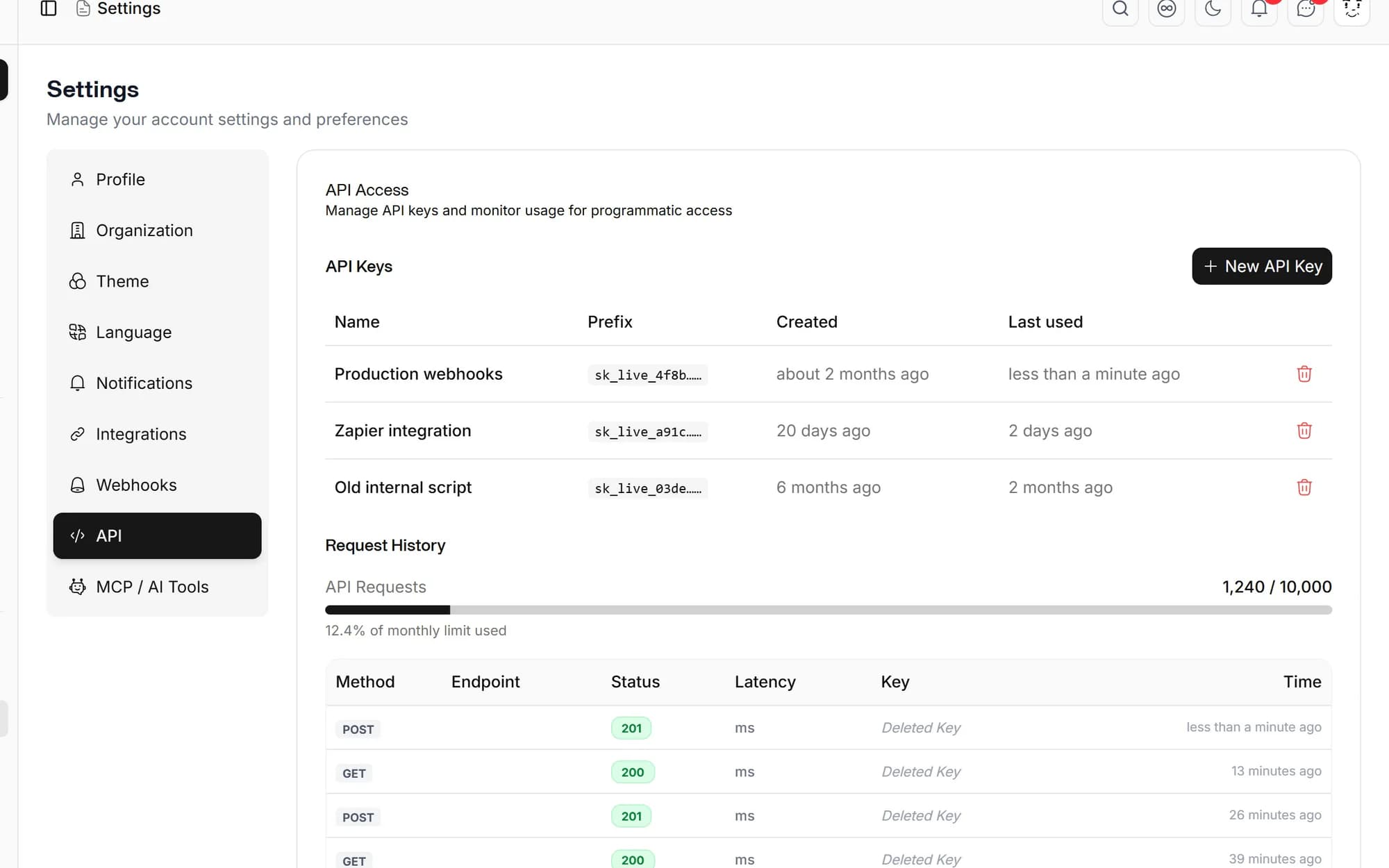Delete the Old internal script key

coord(1304,487)
